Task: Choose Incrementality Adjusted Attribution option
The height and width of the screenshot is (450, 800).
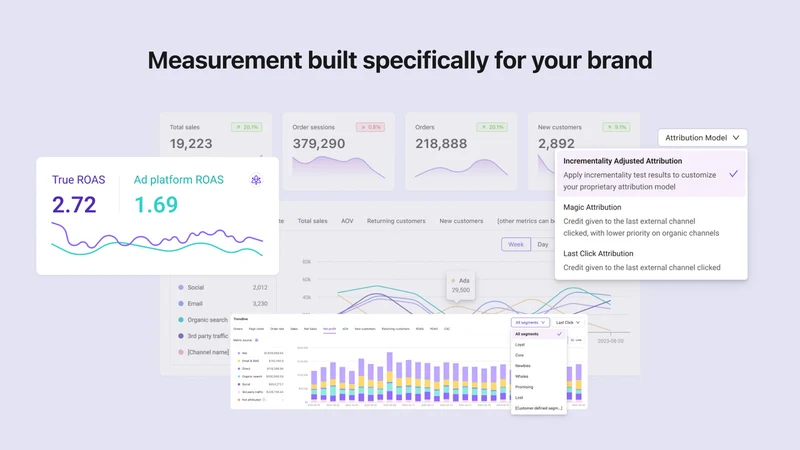Action: pos(651,173)
